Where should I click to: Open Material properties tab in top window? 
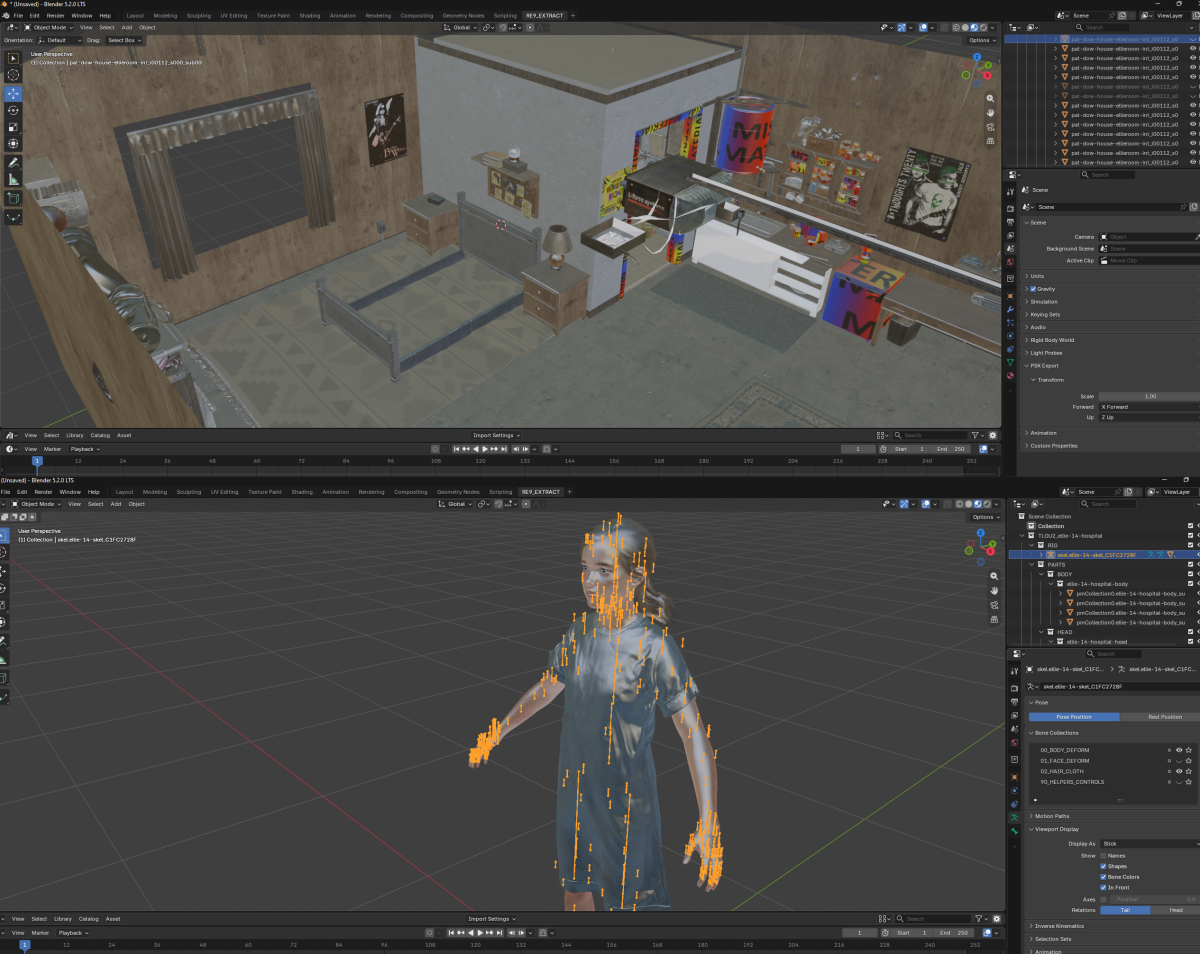[1011, 375]
